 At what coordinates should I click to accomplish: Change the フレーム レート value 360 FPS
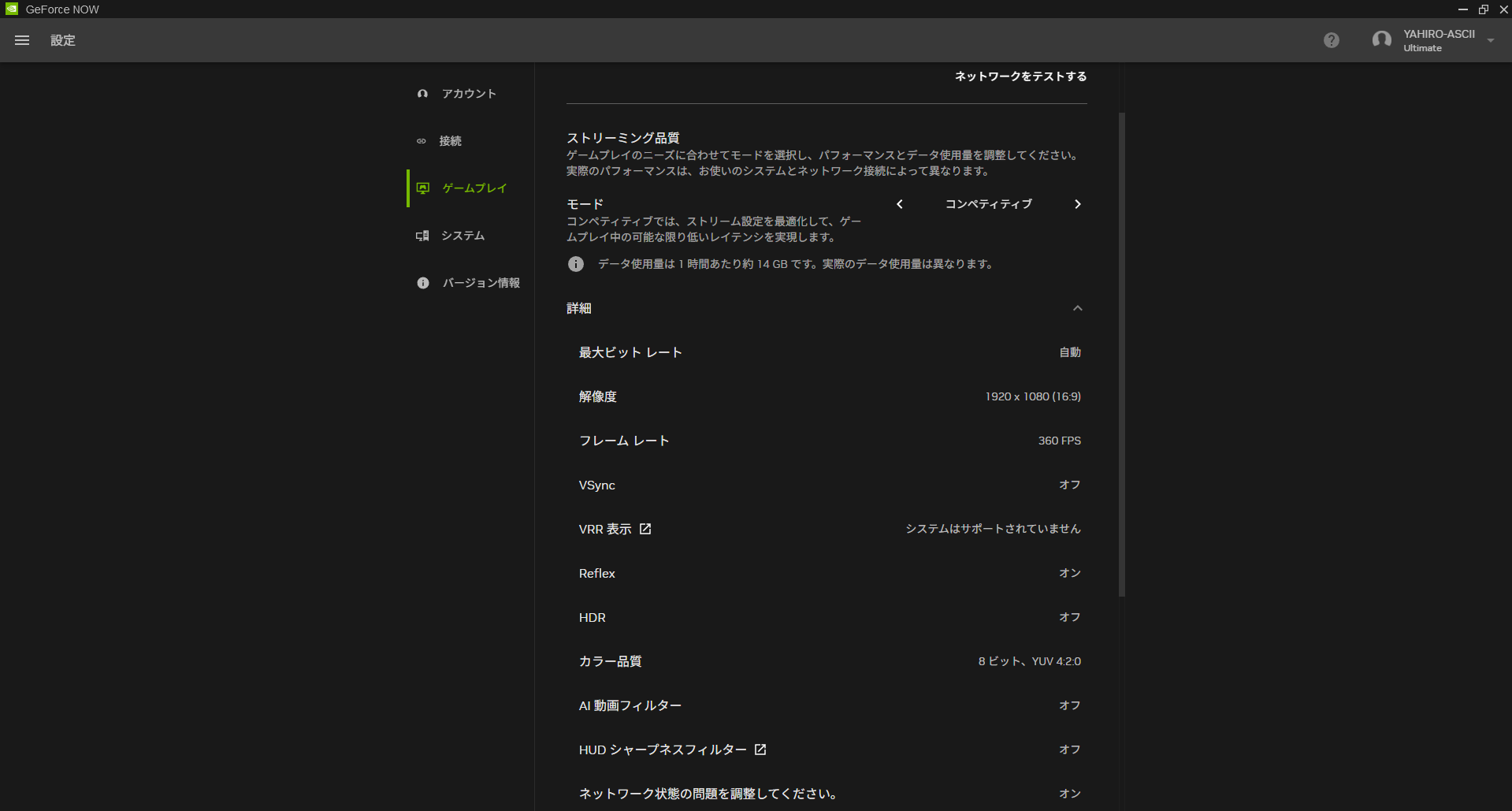point(1060,441)
